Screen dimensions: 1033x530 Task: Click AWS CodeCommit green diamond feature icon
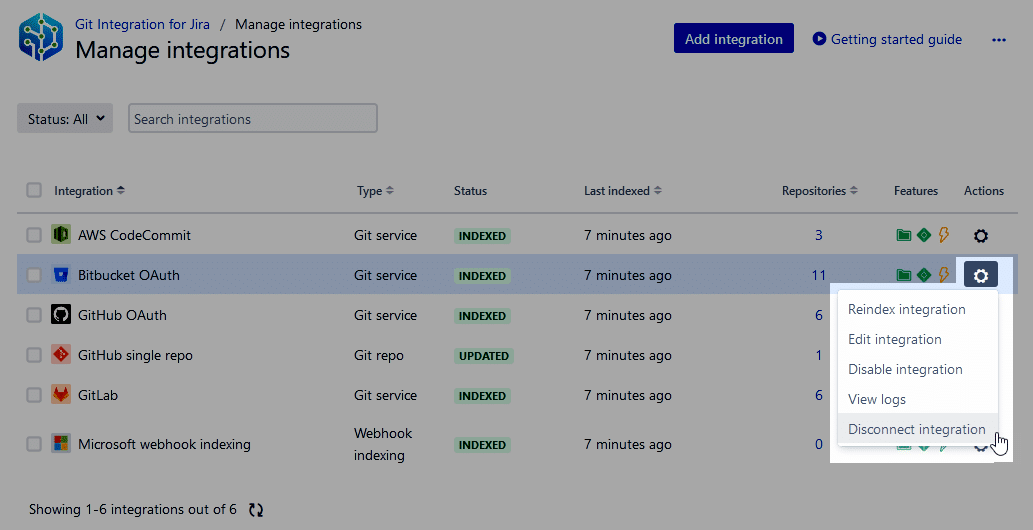pyautogui.click(x=924, y=235)
